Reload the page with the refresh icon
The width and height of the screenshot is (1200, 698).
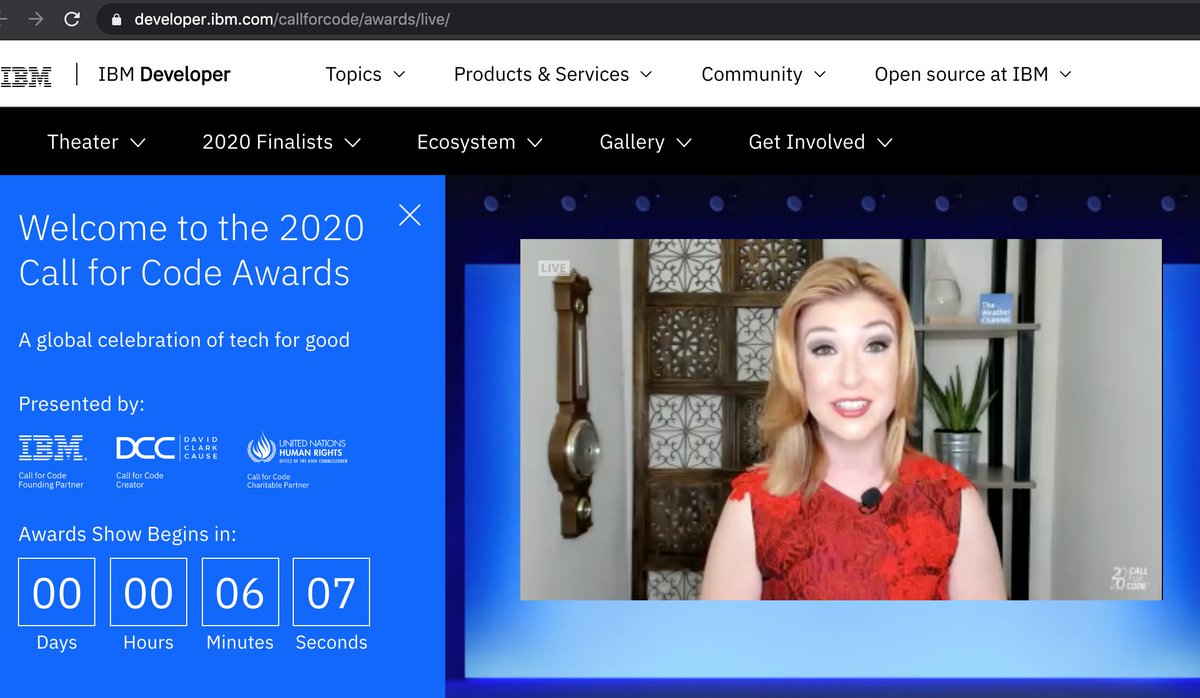72,18
